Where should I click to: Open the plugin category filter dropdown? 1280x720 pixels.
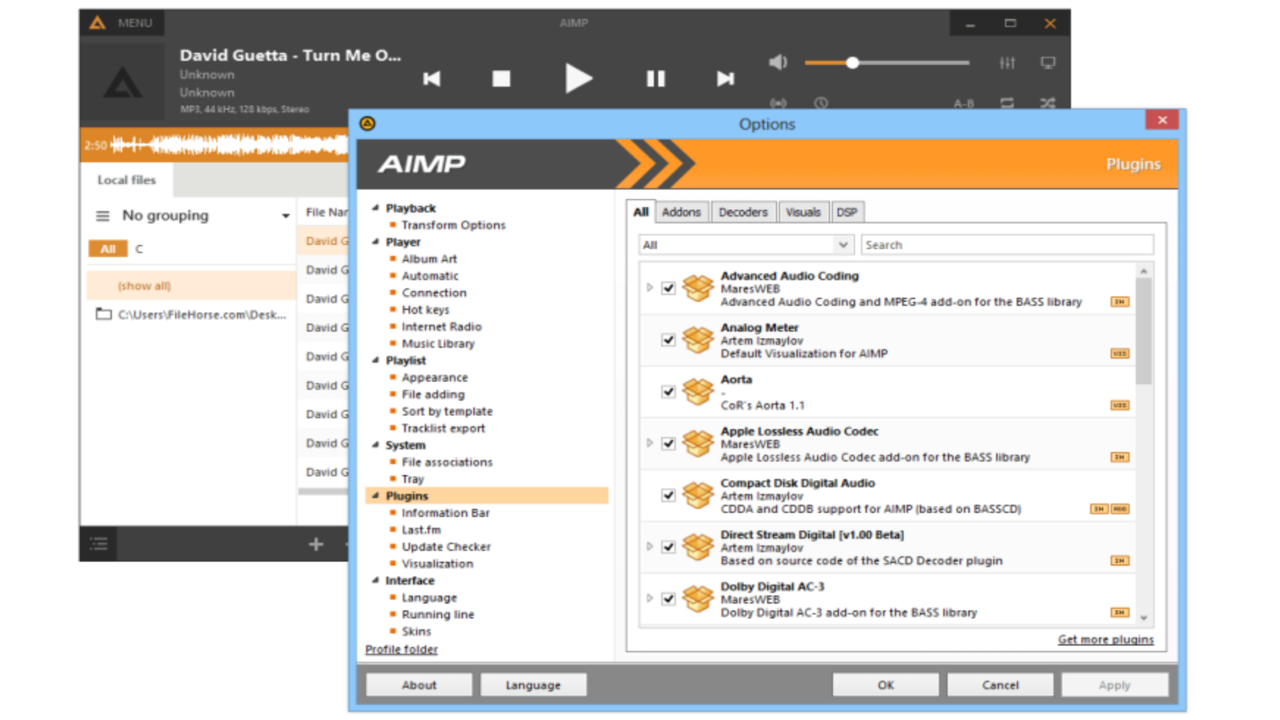[843, 244]
